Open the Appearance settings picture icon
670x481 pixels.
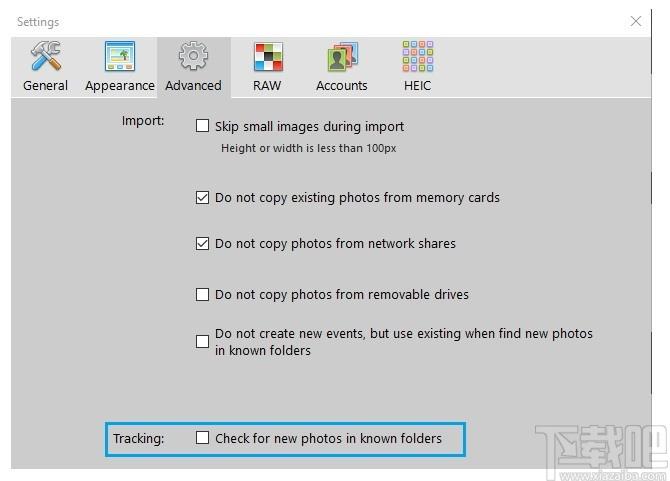pyautogui.click(x=120, y=57)
